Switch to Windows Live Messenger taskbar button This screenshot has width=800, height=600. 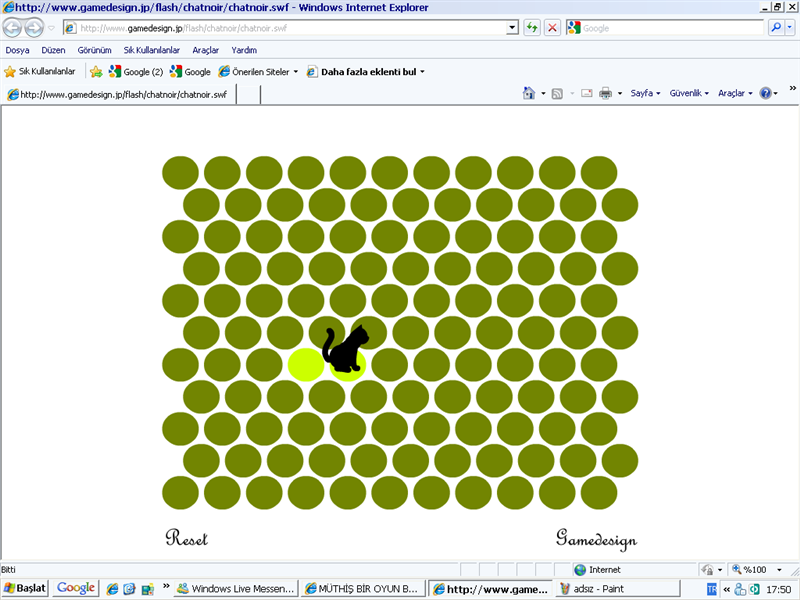point(236,589)
